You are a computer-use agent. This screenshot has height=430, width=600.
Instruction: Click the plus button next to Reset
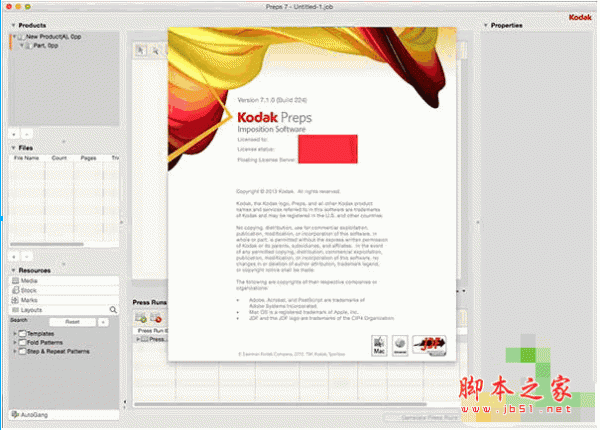[x=103, y=322]
